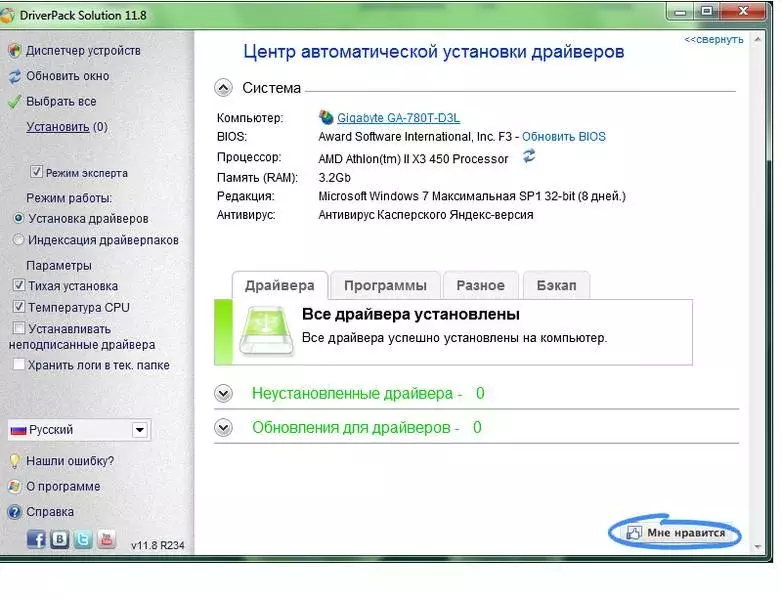Toggle the Температура CPU checkbox
Image resolution: width=782 pixels, height=600 pixels.
18,307
